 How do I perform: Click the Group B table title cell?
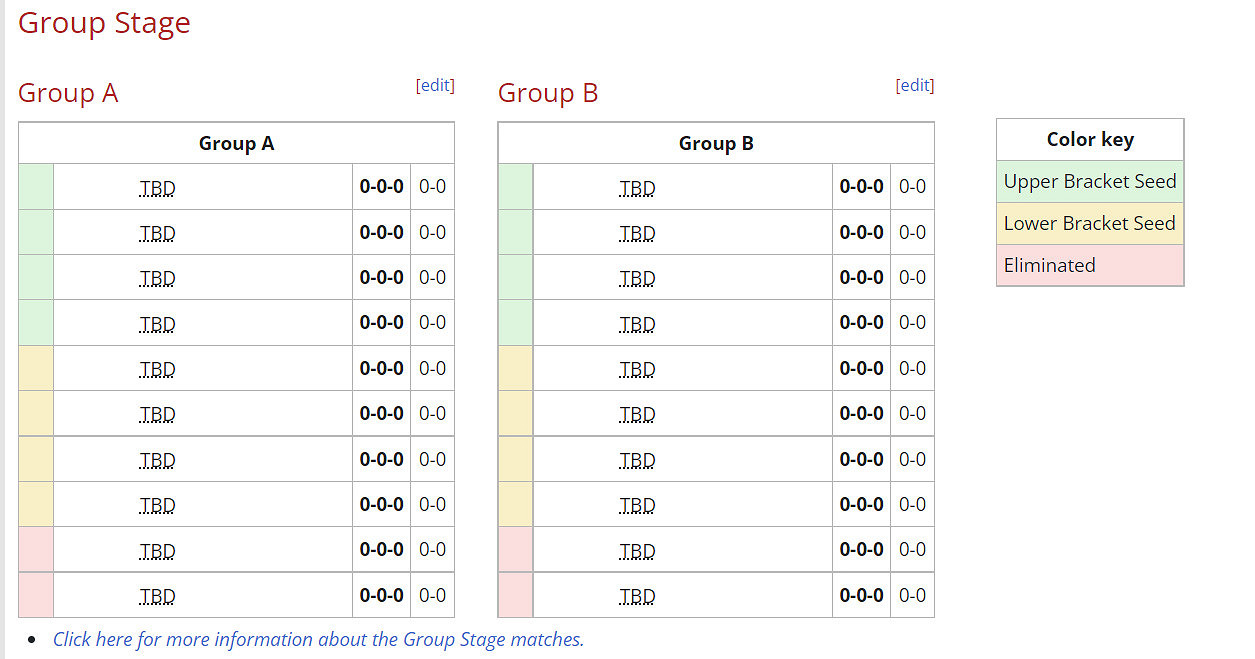[x=716, y=143]
